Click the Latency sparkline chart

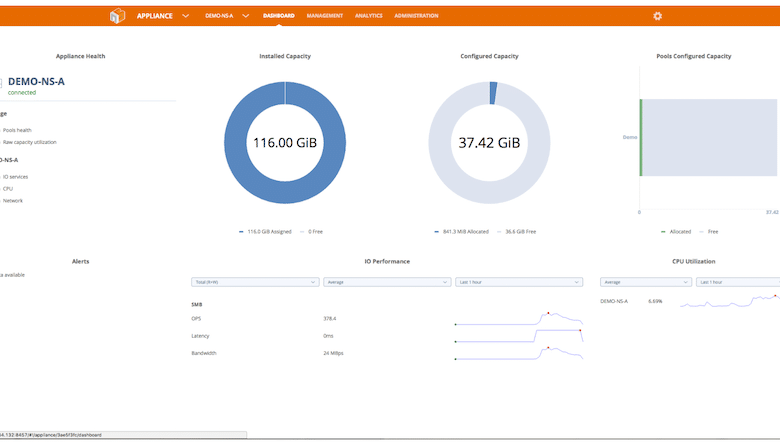(519, 336)
